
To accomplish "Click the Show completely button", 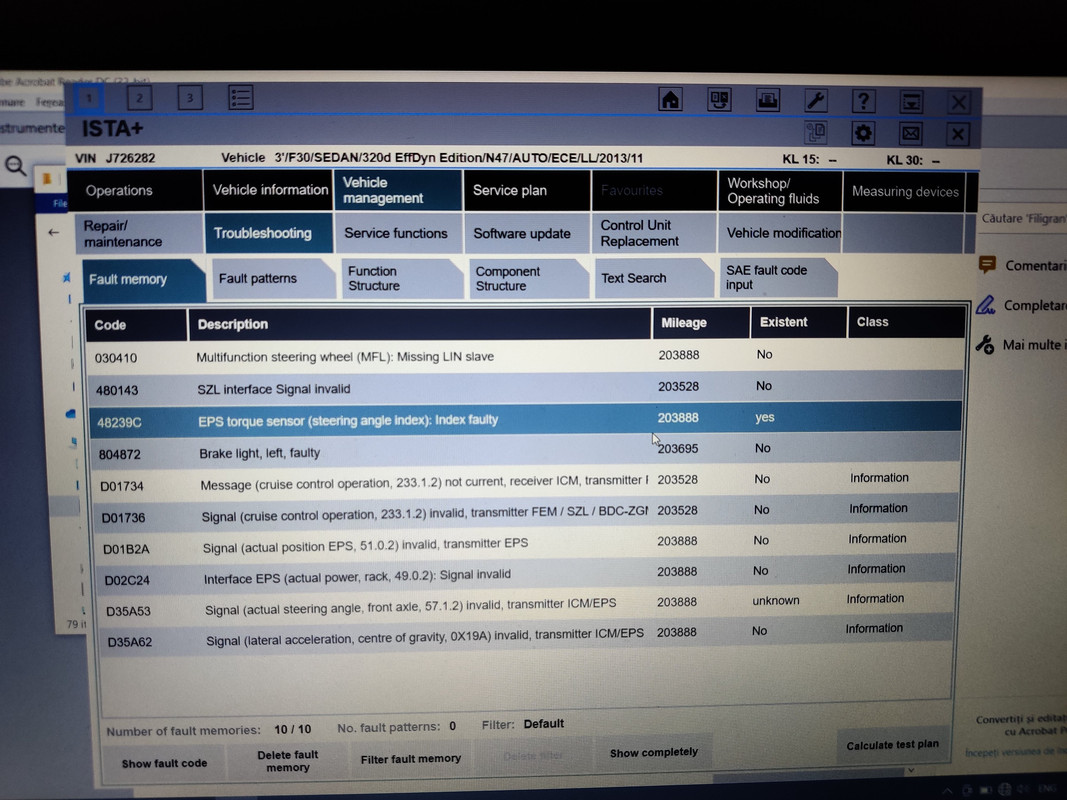I will tap(654, 752).
